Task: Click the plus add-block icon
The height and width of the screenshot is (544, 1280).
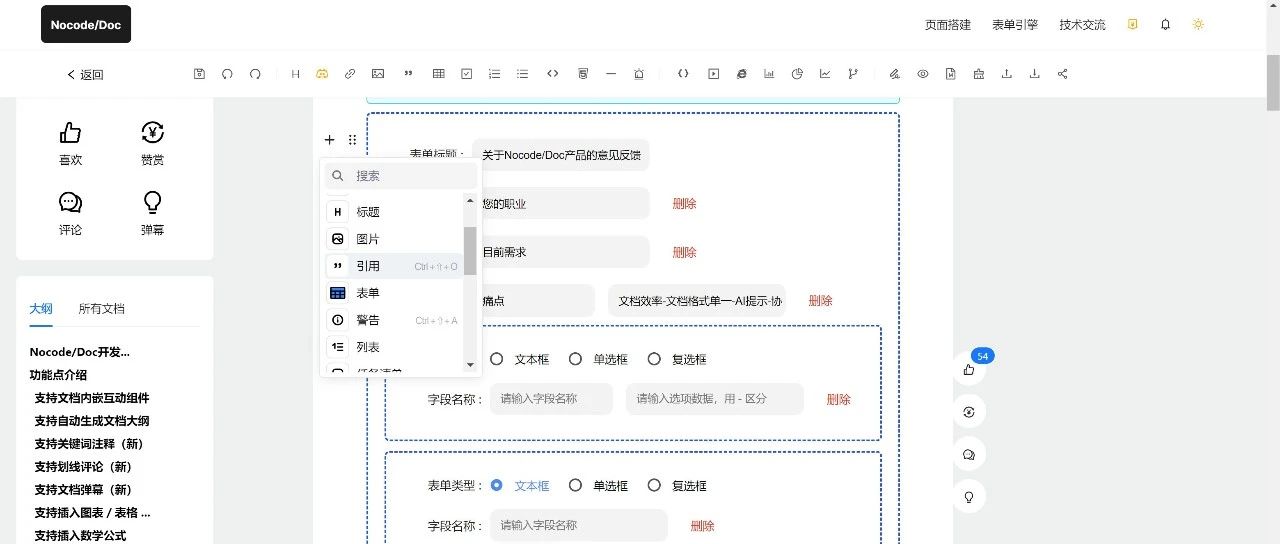Action: [330, 140]
